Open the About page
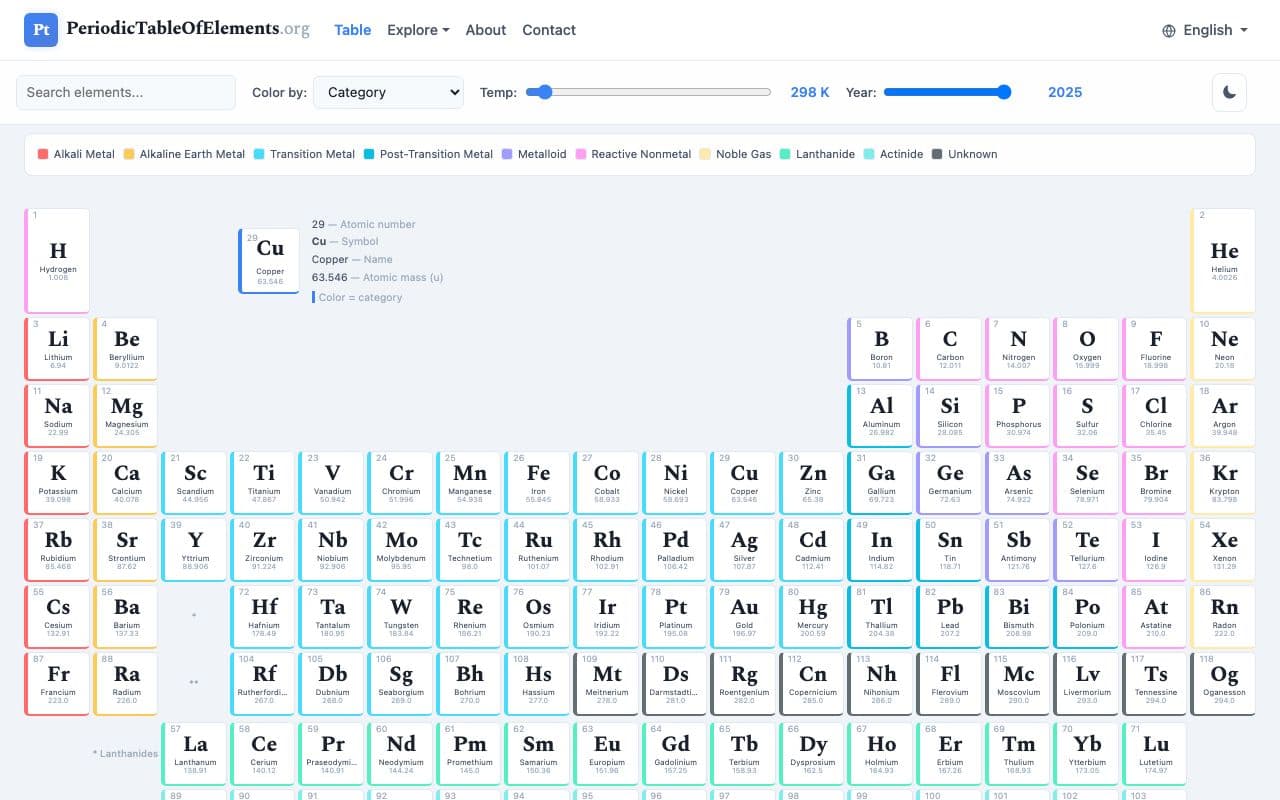 tap(485, 30)
